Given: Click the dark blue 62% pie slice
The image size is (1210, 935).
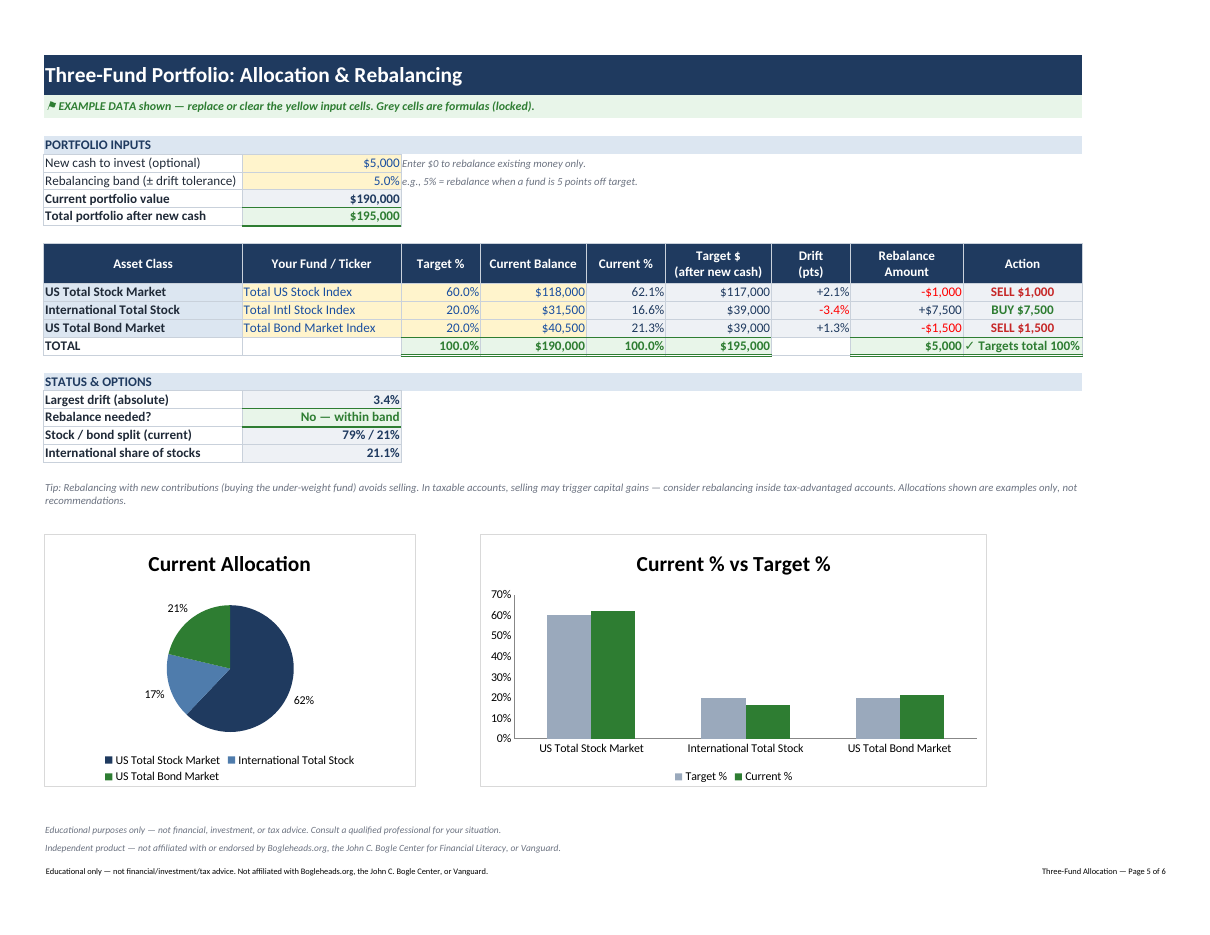Looking at the screenshot, I should [255, 675].
